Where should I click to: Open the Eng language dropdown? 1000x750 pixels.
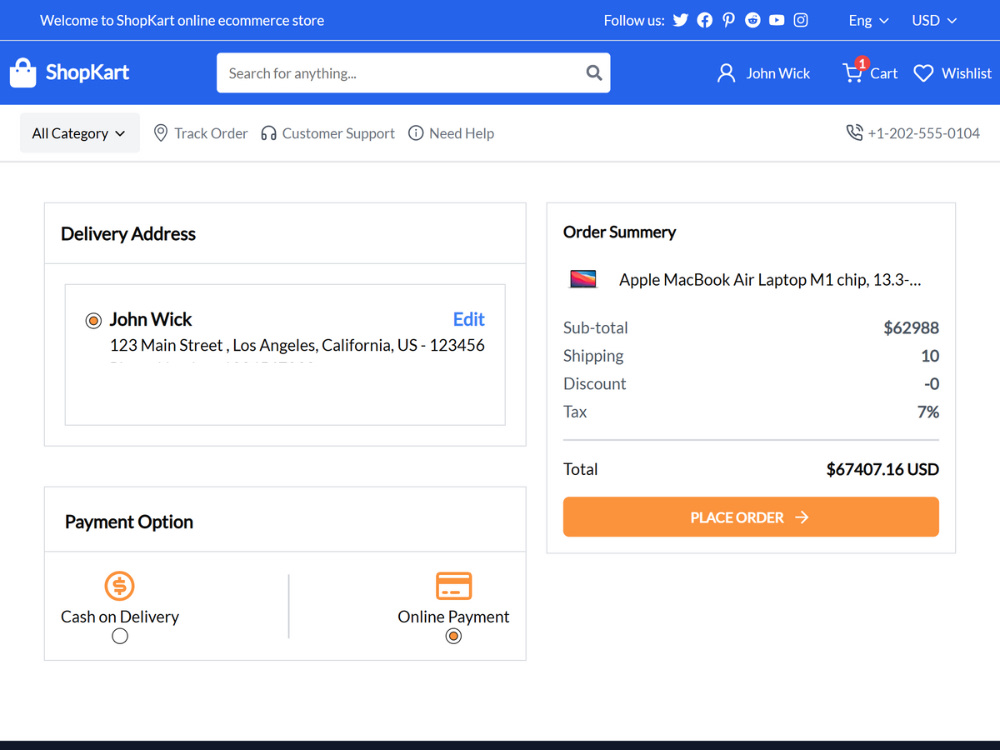tap(869, 20)
